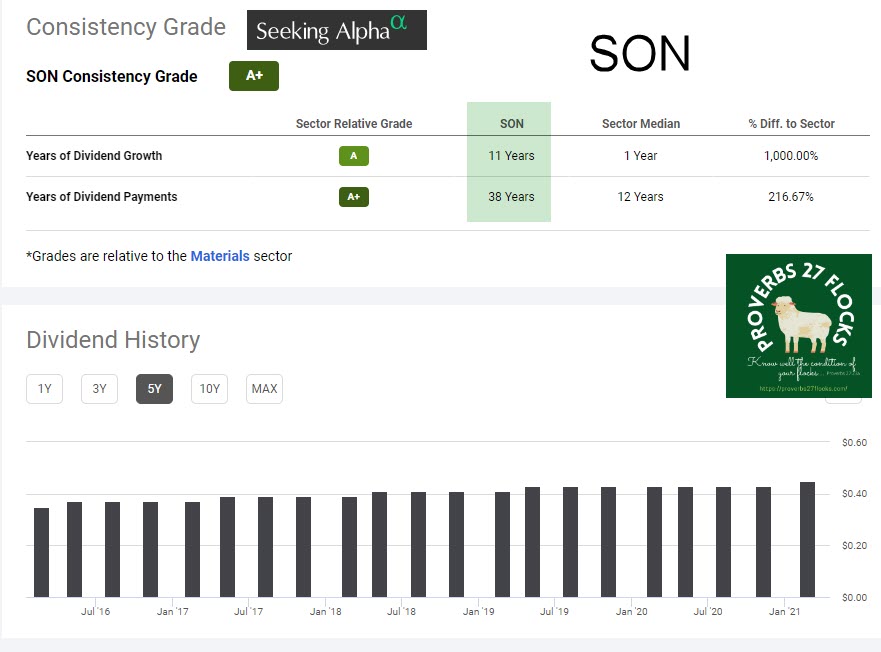881x652 pixels.
Task: Show MAX dividend history range
Action: [264, 389]
